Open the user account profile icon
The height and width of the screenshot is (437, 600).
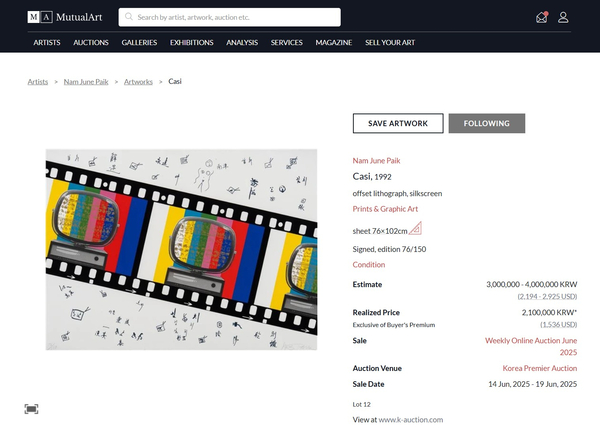[x=563, y=17]
